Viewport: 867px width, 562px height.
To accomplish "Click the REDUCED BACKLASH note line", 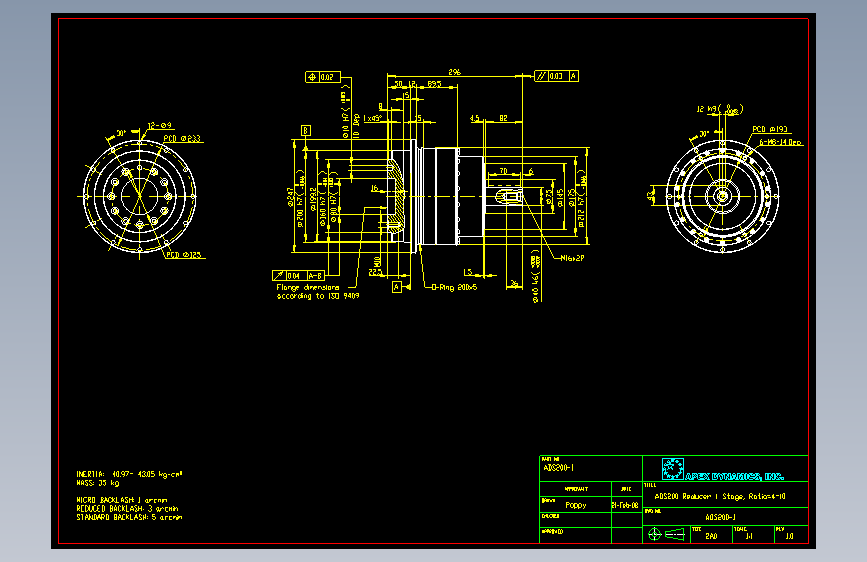I will click(127, 508).
